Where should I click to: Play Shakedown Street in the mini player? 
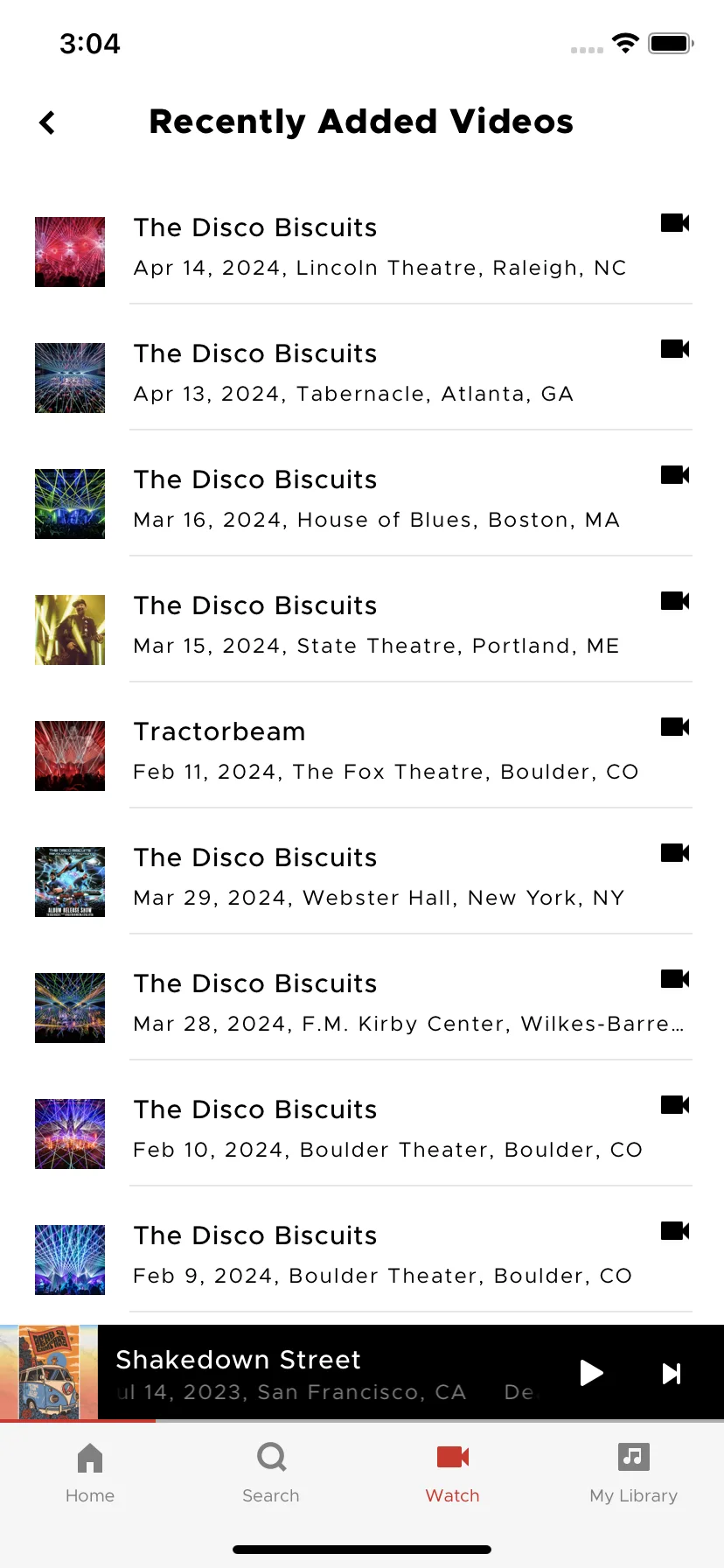coord(591,1373)
